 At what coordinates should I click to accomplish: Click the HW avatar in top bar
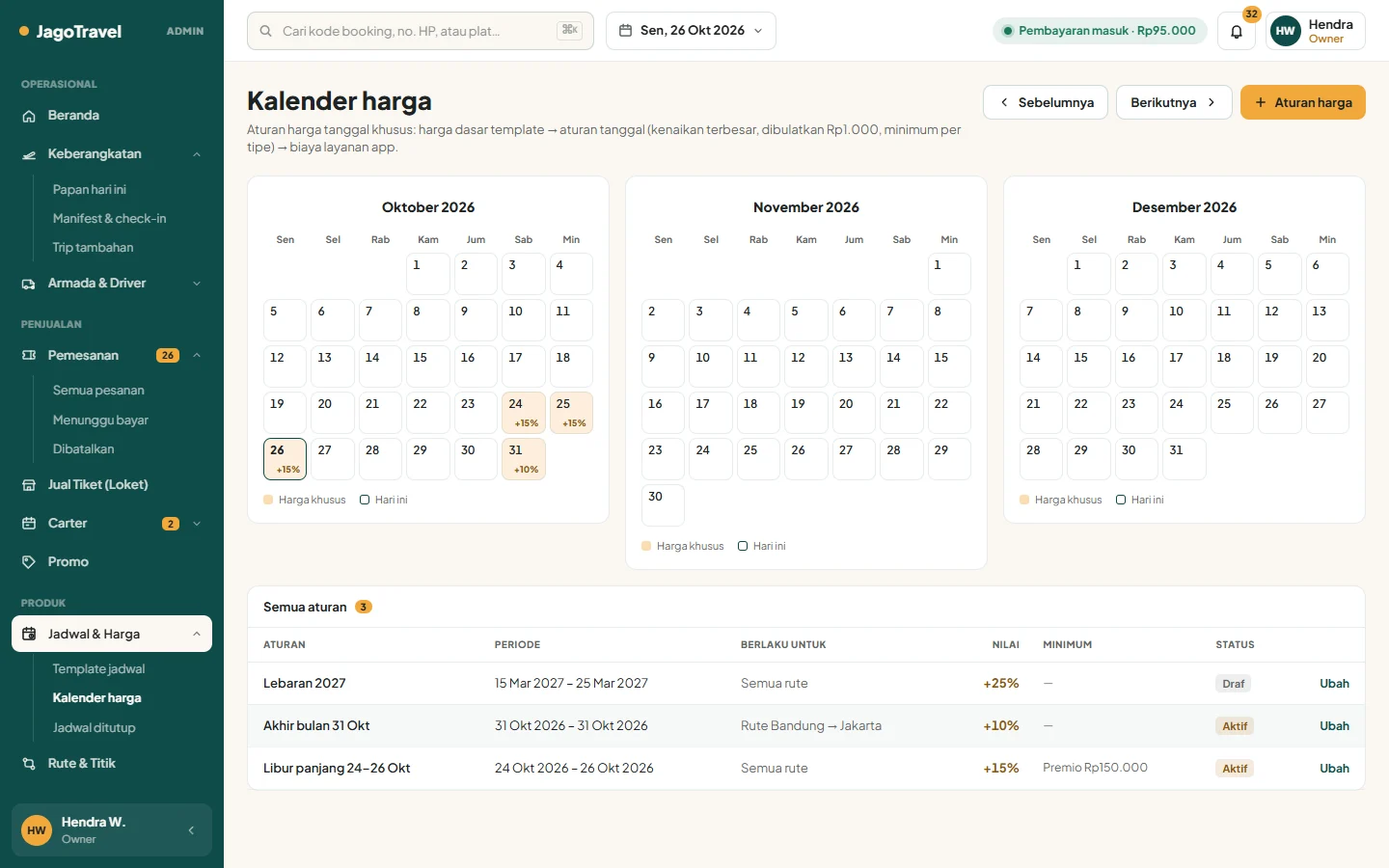[1286, 31]
